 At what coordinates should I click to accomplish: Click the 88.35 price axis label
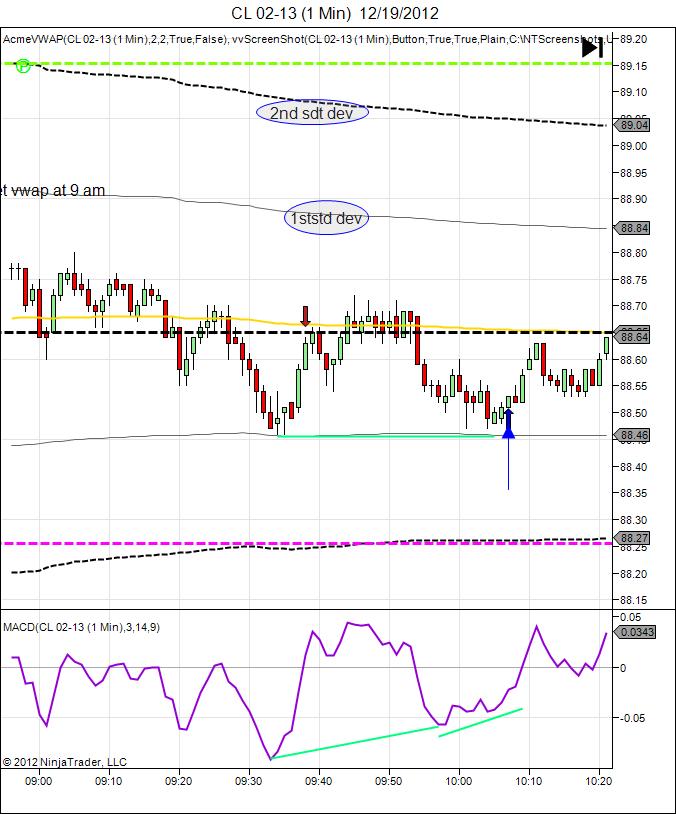point(633,493)
